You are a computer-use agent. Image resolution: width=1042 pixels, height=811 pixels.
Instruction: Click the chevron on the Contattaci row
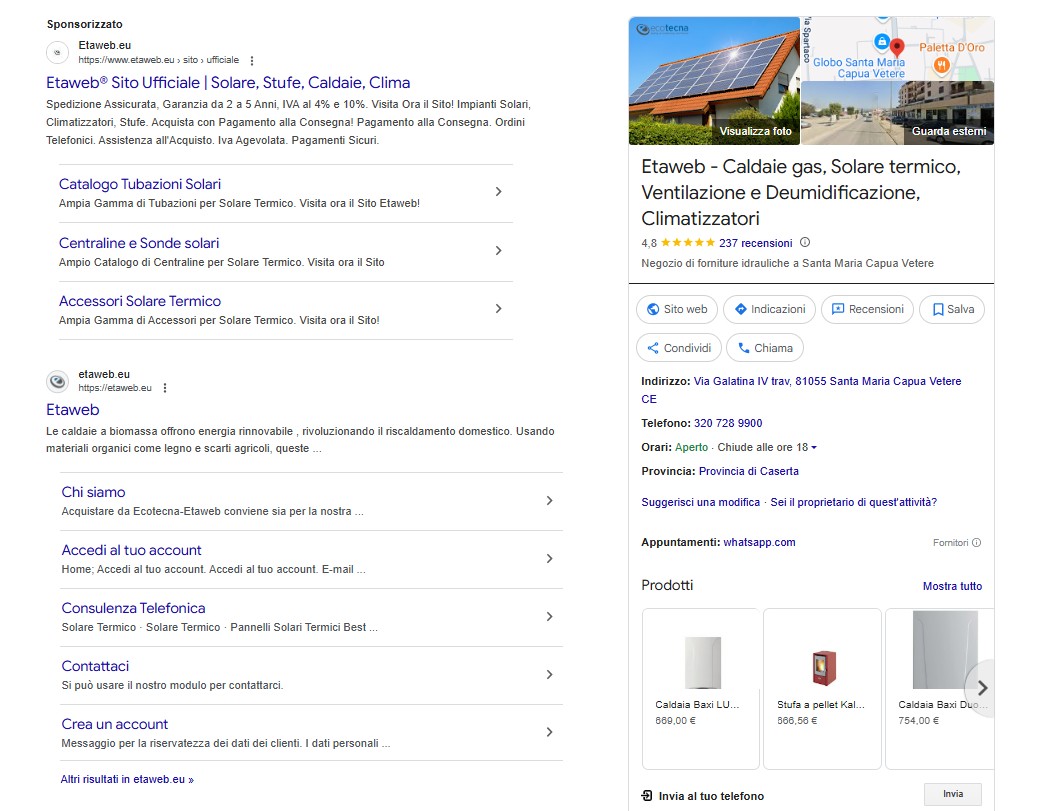pos(549,675)
